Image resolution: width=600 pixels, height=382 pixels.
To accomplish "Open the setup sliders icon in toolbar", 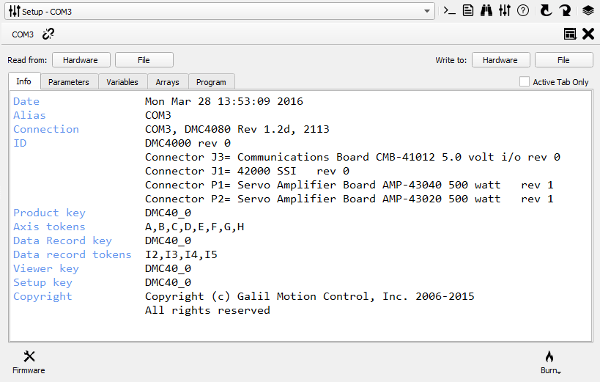I will [x=504, y=10].
